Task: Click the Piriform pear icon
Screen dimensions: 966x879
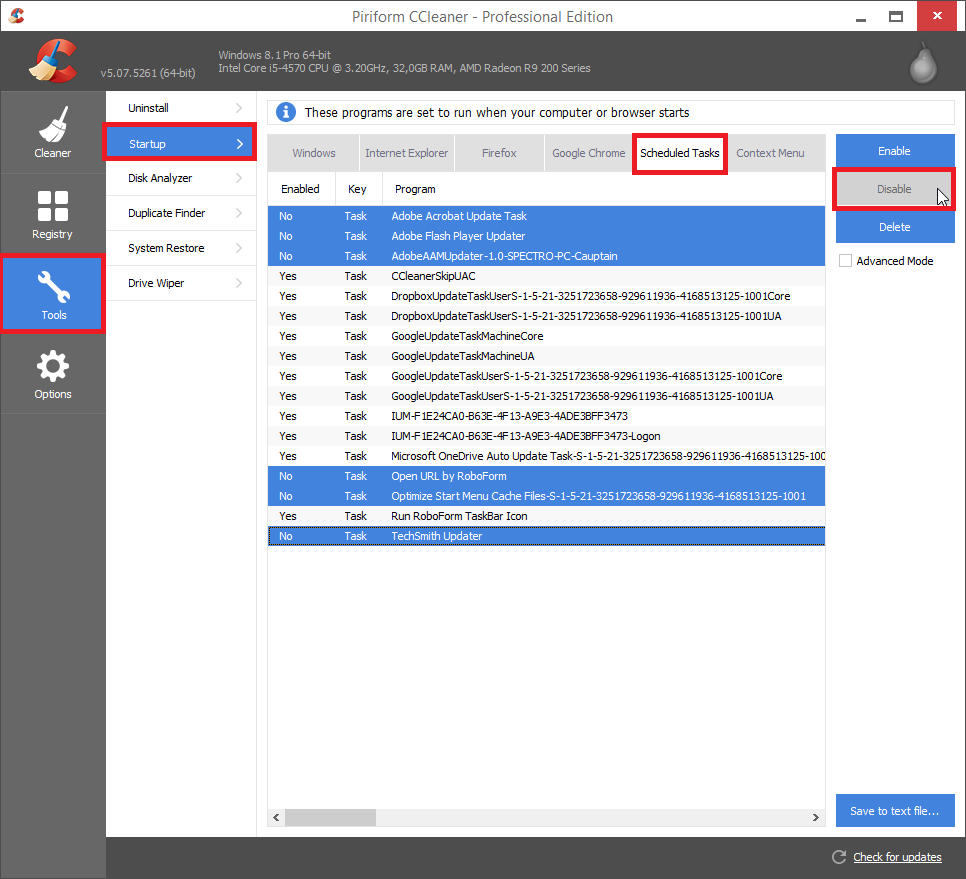Action: pyautogui.click(x=923, y=62)
